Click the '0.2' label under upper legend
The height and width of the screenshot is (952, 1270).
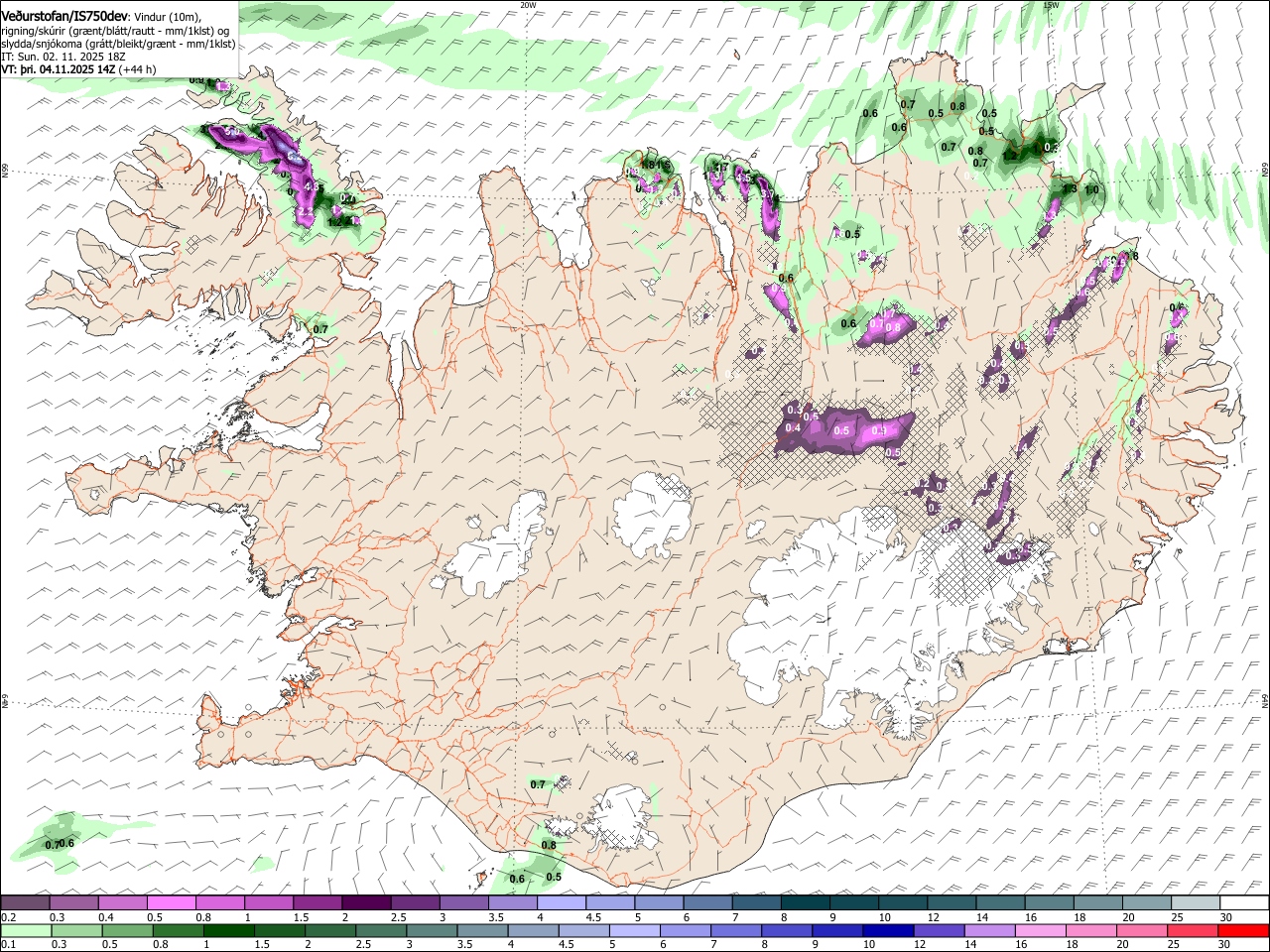click(8, 917)
